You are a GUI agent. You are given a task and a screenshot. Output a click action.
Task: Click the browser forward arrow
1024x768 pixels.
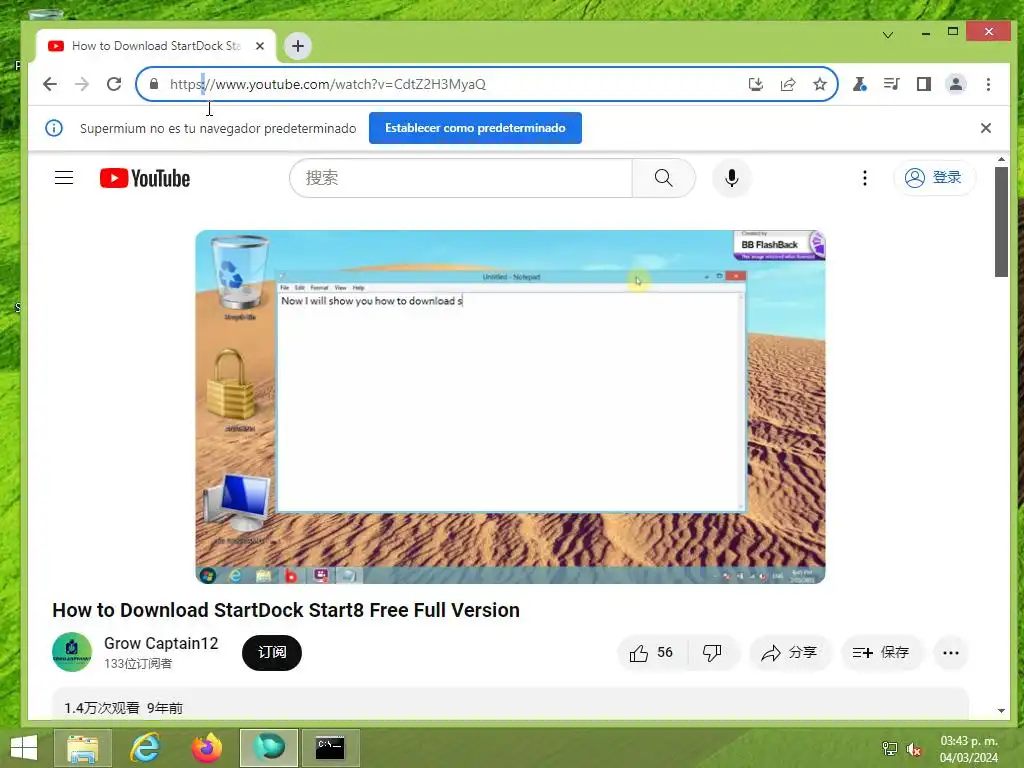coord(82,84)
